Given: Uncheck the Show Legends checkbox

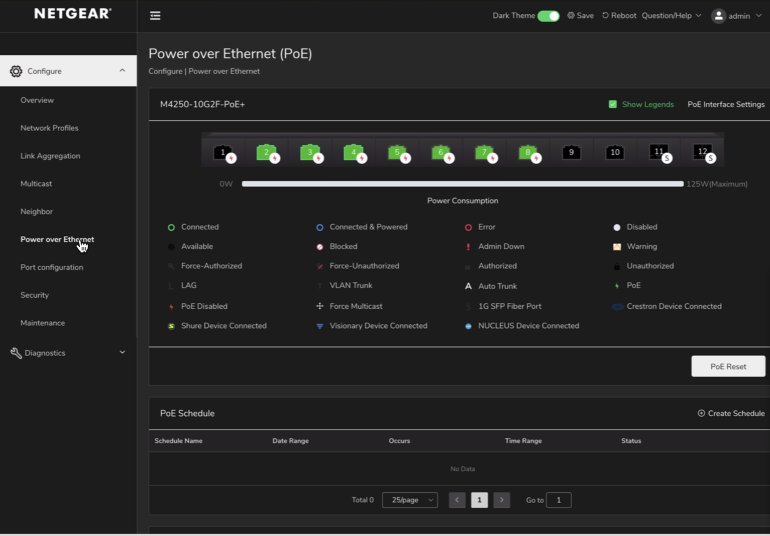Looking at the screenshot, I should [613, 104].
